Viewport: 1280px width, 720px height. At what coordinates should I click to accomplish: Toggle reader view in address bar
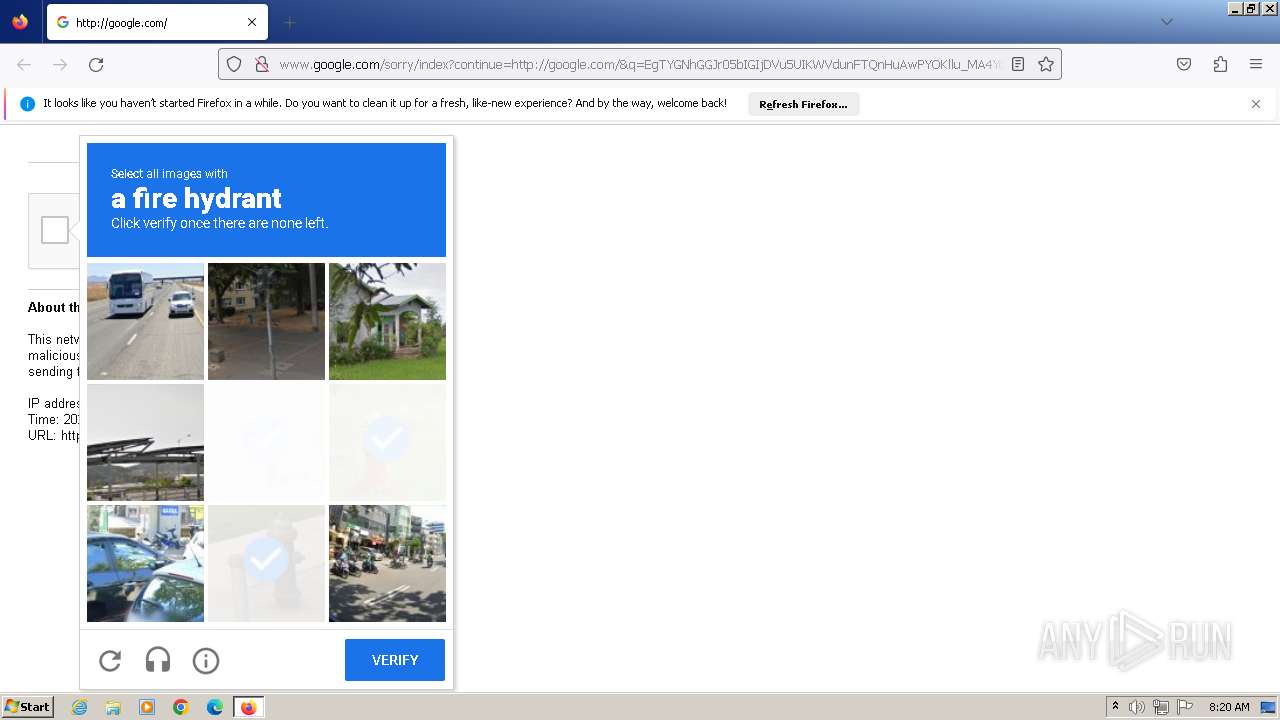pos(1018,64)
